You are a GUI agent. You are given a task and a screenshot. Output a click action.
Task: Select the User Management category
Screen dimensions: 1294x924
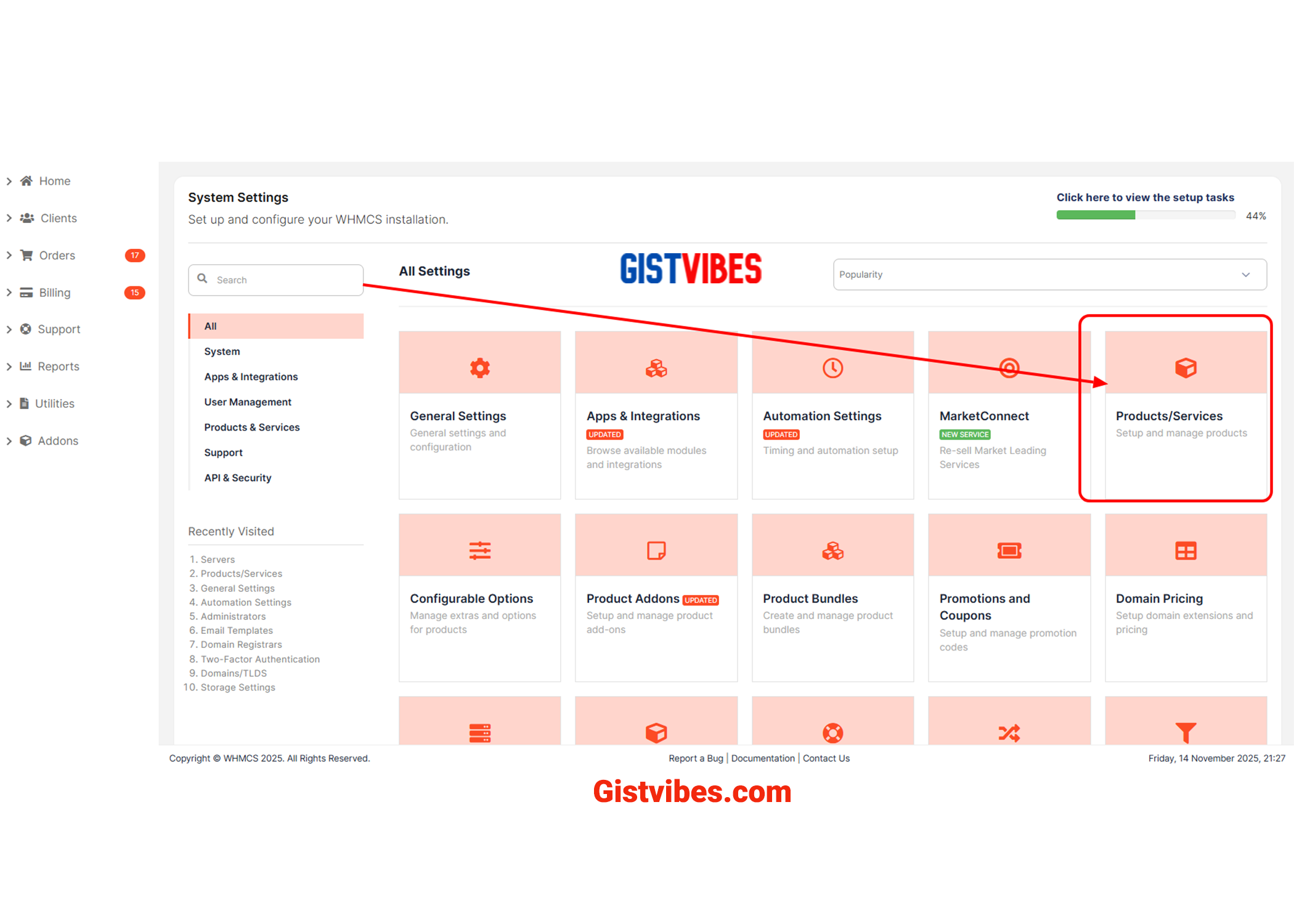pos(247,402)
